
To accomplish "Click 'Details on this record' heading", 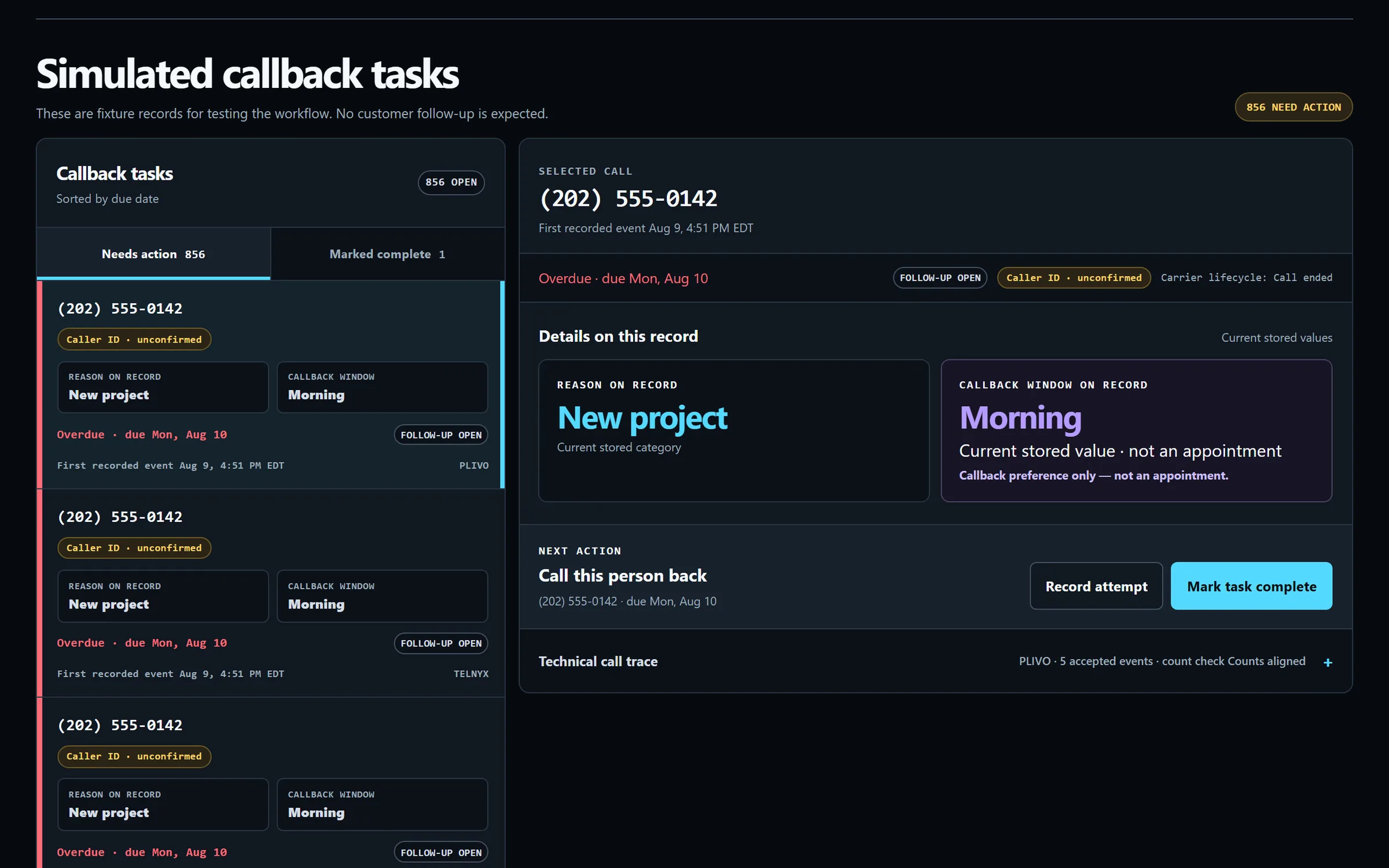I will click(618, 336).
